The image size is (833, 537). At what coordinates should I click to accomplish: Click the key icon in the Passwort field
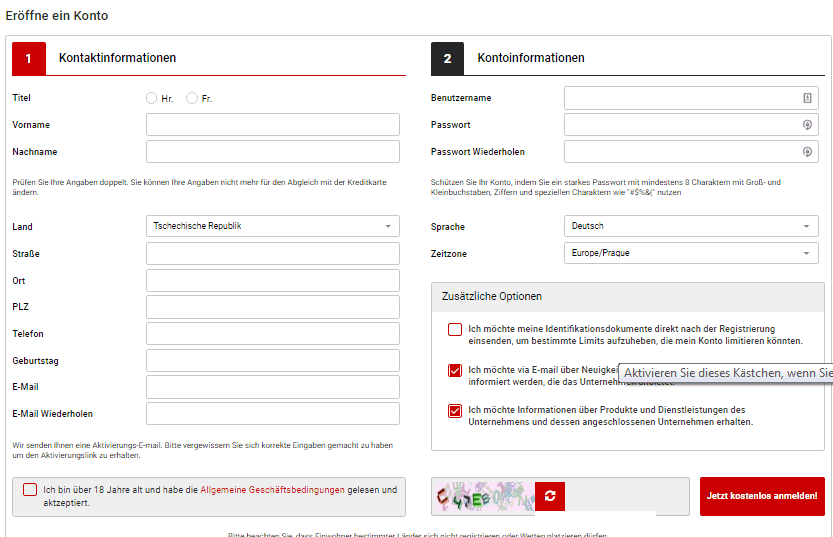[x=807, y=125]
